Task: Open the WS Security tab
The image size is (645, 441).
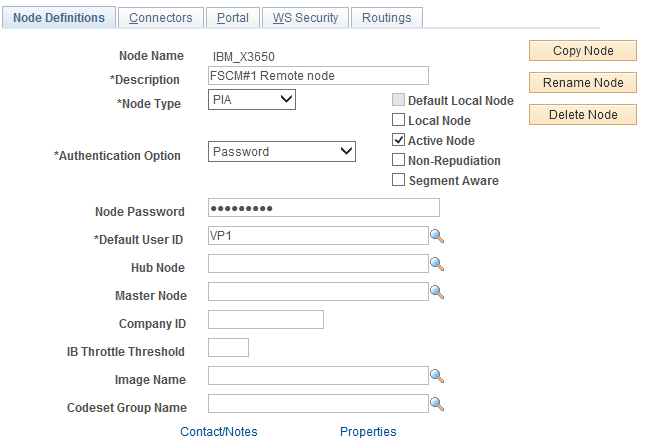Action: click(305, 18)
